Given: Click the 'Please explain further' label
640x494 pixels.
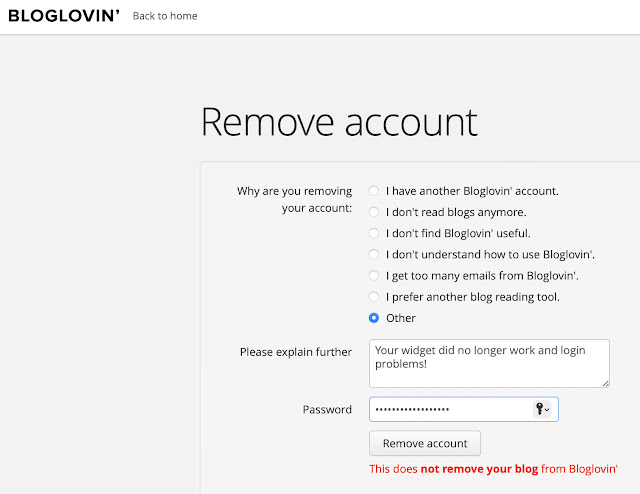Looking at the screenshot, I should click(296, 352).
